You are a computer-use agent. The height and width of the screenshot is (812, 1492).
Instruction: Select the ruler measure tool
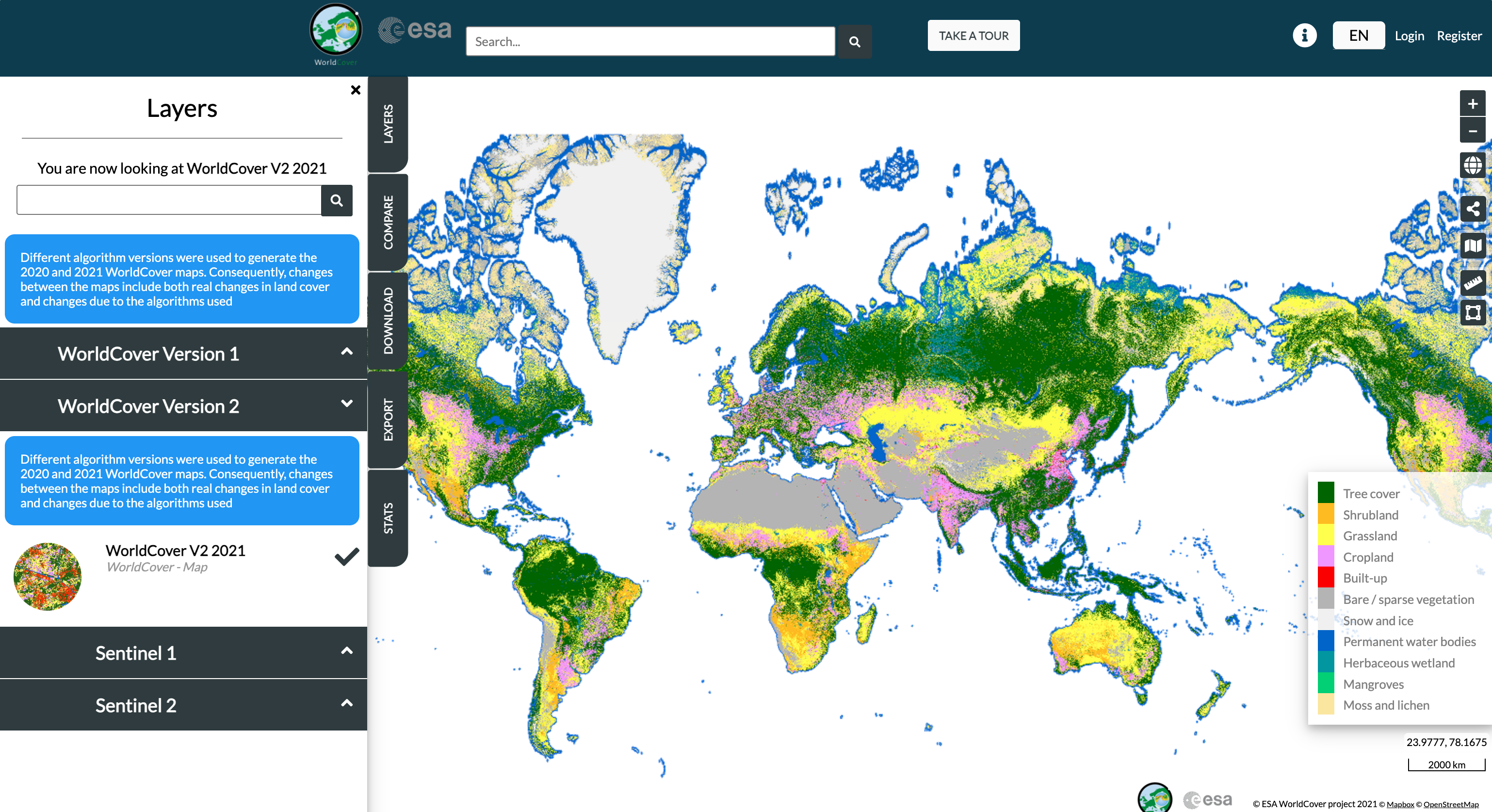point(1472,283)
